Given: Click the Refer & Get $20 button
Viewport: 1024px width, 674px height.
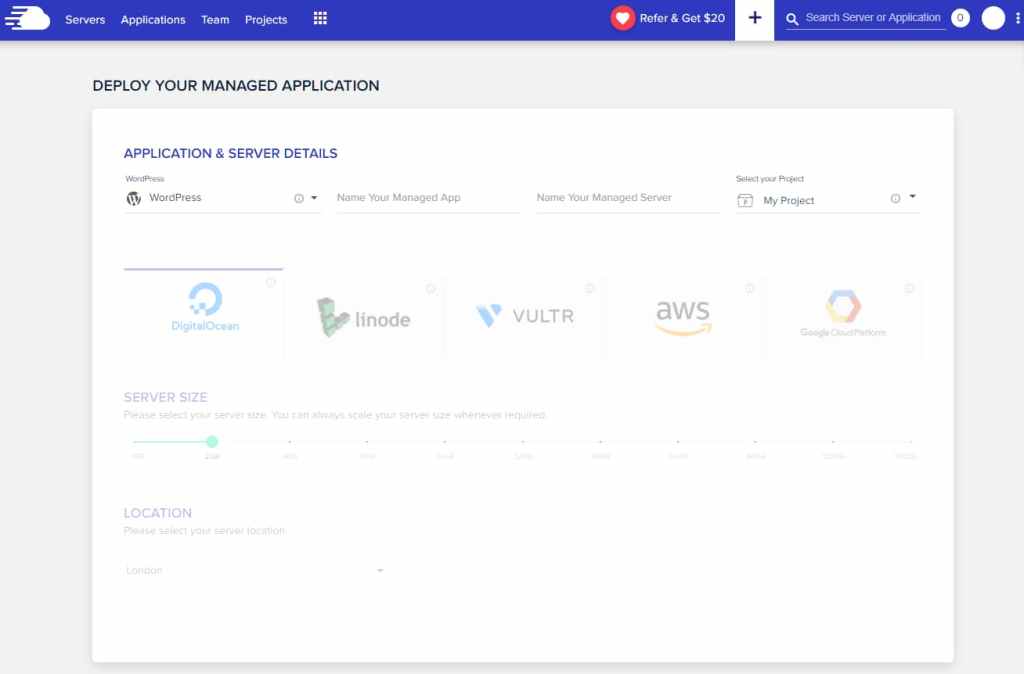Looking at the screenshot, I should [x=668, y=17].
